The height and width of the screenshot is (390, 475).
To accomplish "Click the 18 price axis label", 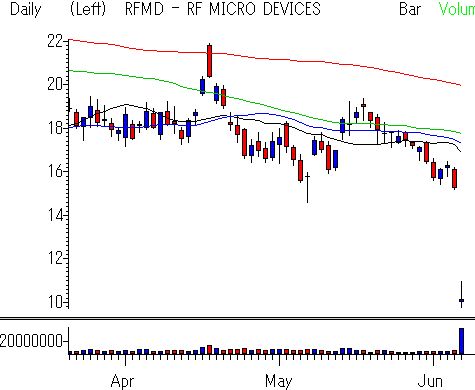I will click(55, 128).
